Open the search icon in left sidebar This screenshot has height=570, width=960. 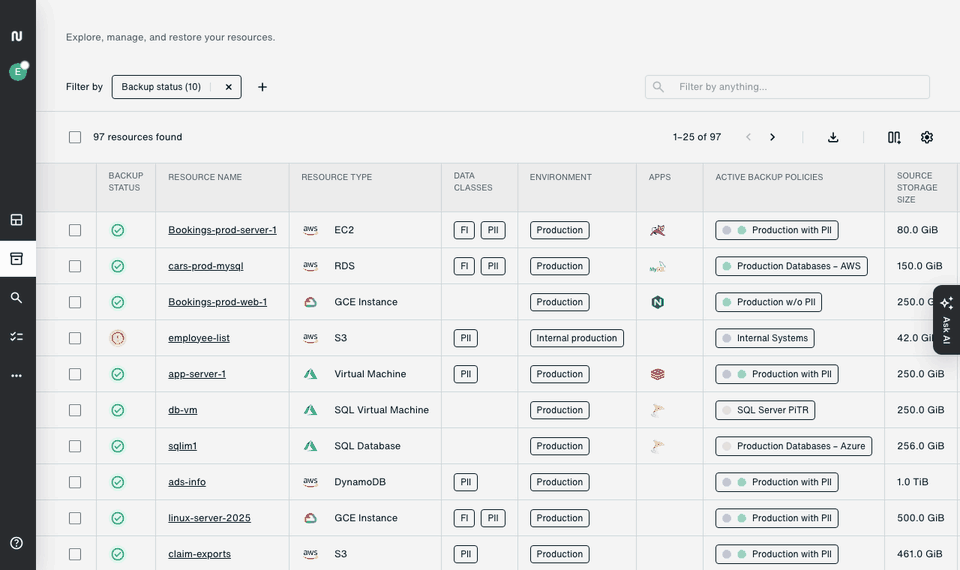click(x=17, y=298)
